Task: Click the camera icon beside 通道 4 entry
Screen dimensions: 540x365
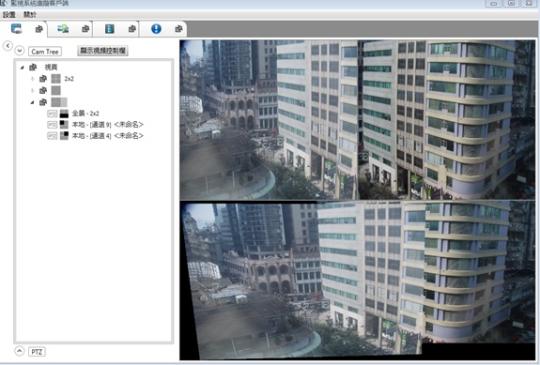Action: 52,136
